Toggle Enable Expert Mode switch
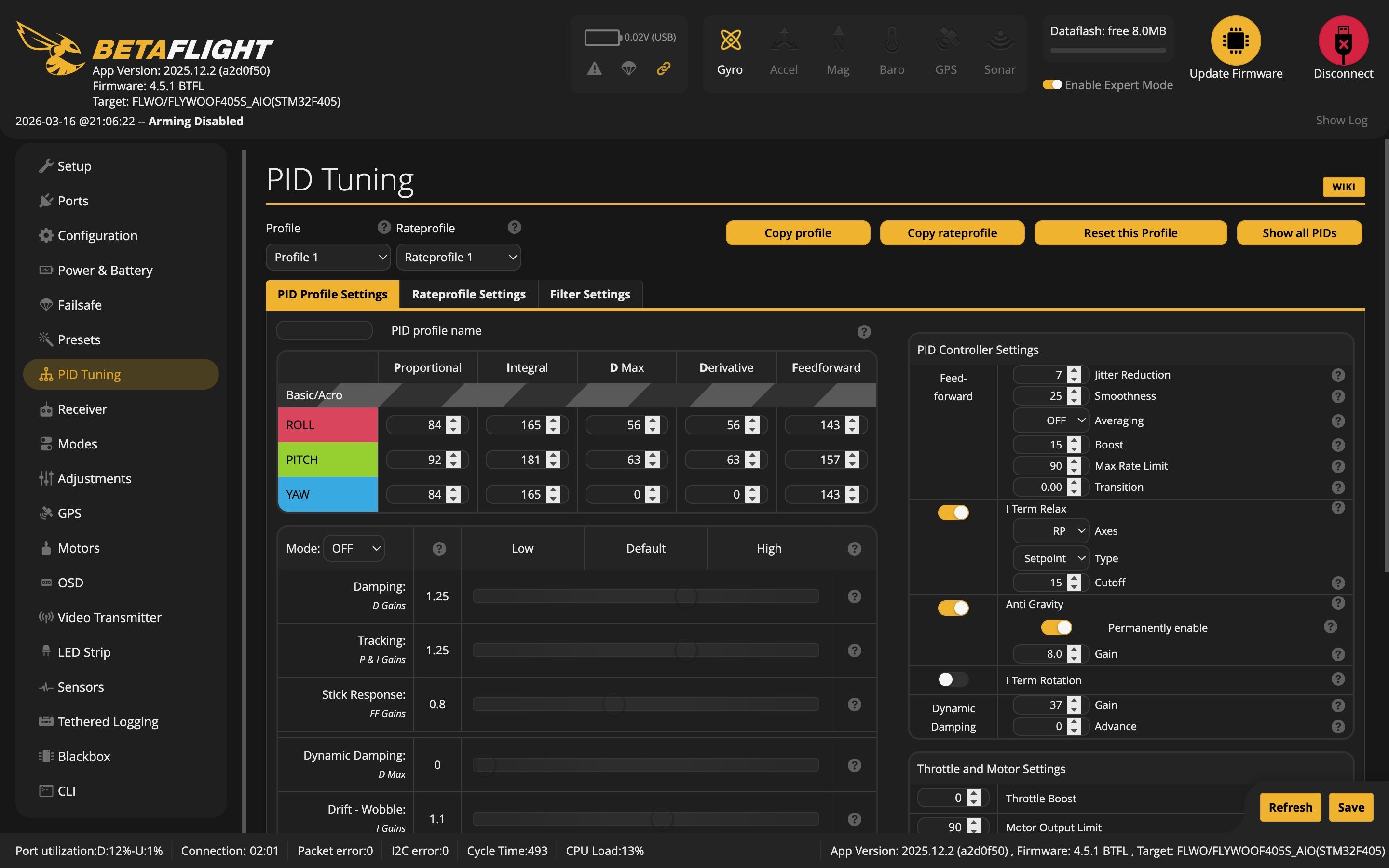Image resolution: width=1389 pixels, height=868 pixels. coord(1052,85)
